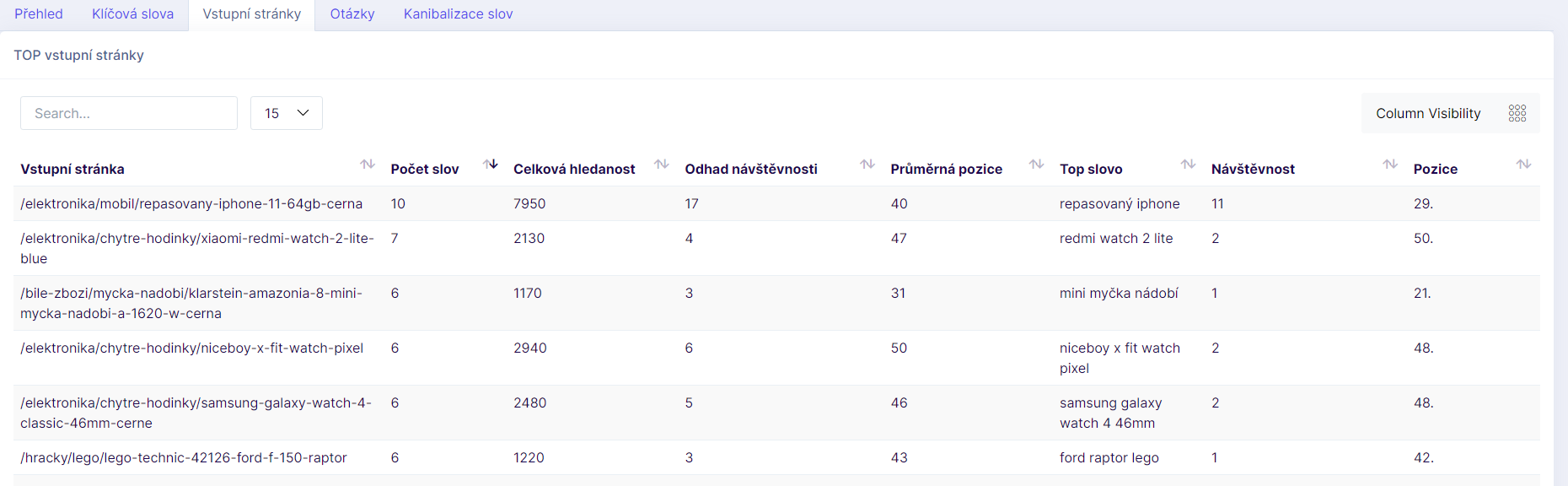Sort by Celková hledanost arrows icon
Viewport: 1568px width, 486px height.
662,164
